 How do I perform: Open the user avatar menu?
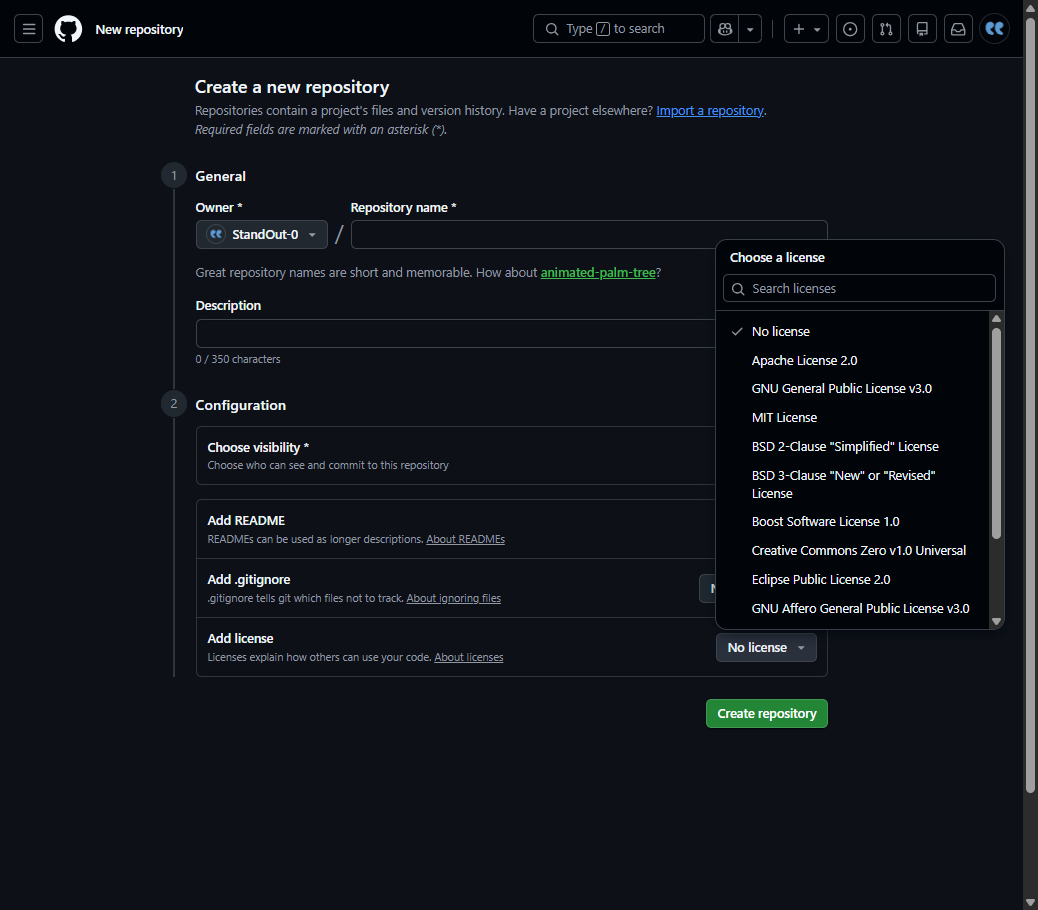coord(994,29)
